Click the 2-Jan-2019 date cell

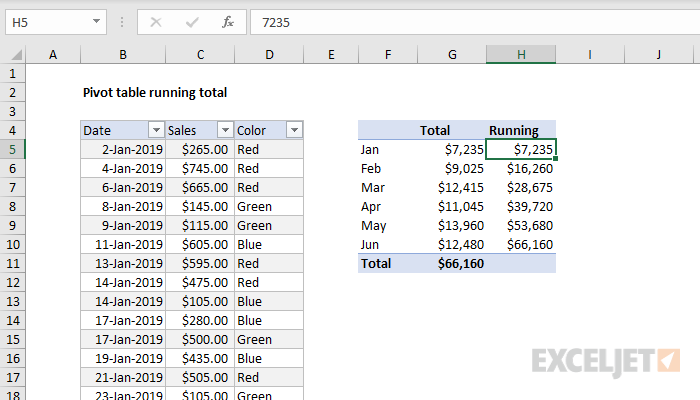[x=123, y=150]
